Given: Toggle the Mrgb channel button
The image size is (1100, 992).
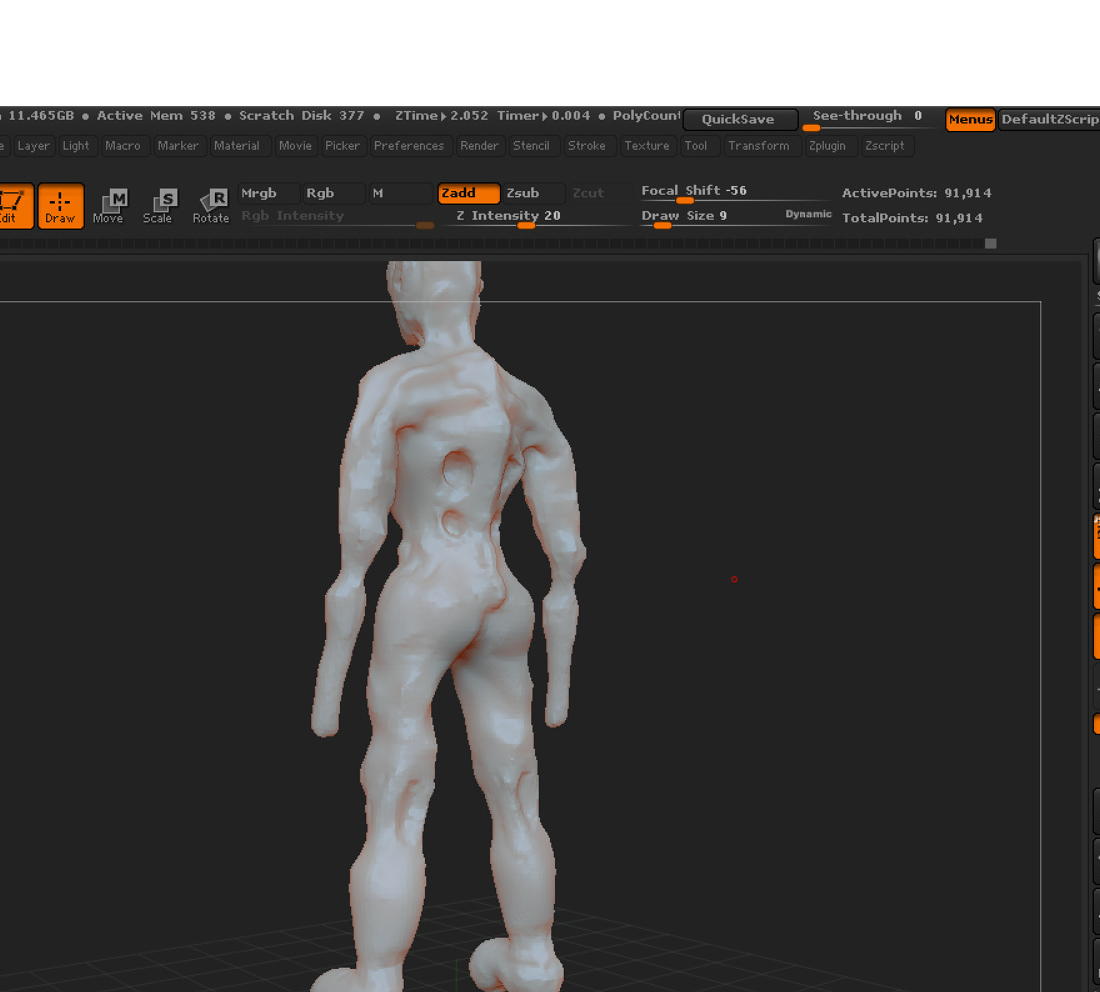Looking at the screenshot, I should 269,193.
